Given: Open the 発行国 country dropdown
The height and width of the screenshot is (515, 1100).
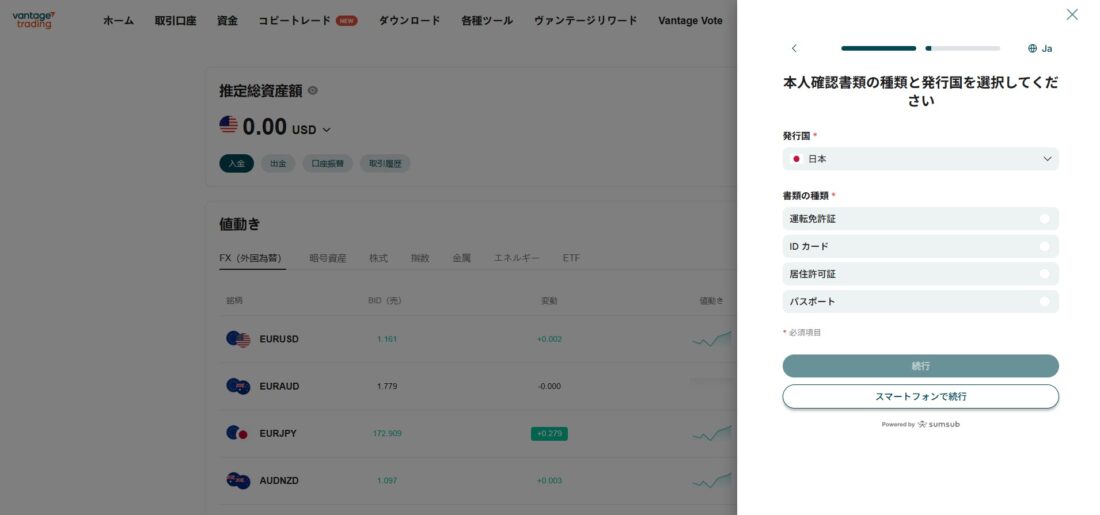Looking at the screenshot, I should click(920, 159).
